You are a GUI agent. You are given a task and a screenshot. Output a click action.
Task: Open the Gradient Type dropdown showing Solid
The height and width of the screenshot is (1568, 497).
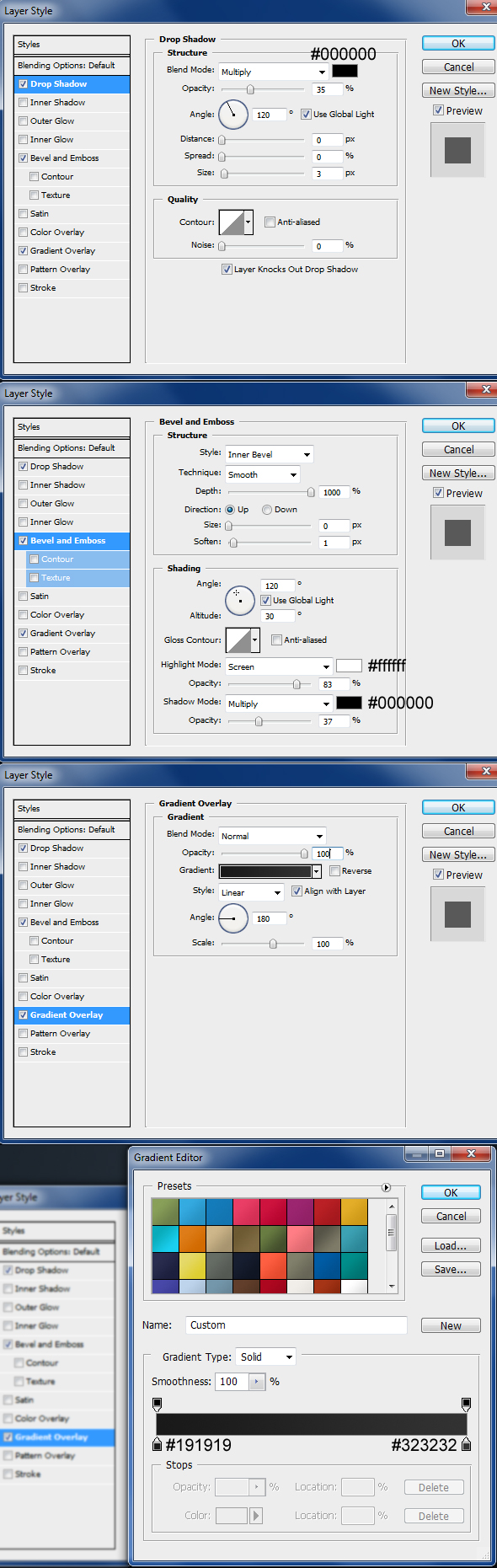pos(265,1357)
